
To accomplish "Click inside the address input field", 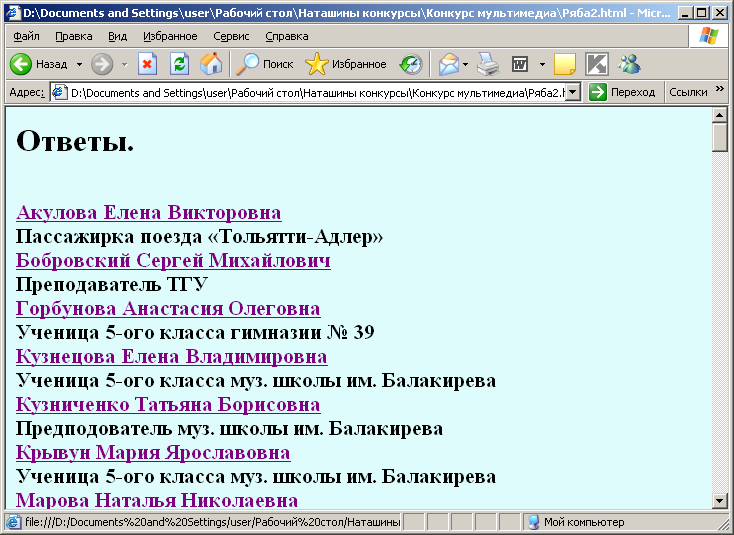I will (317, 93).
